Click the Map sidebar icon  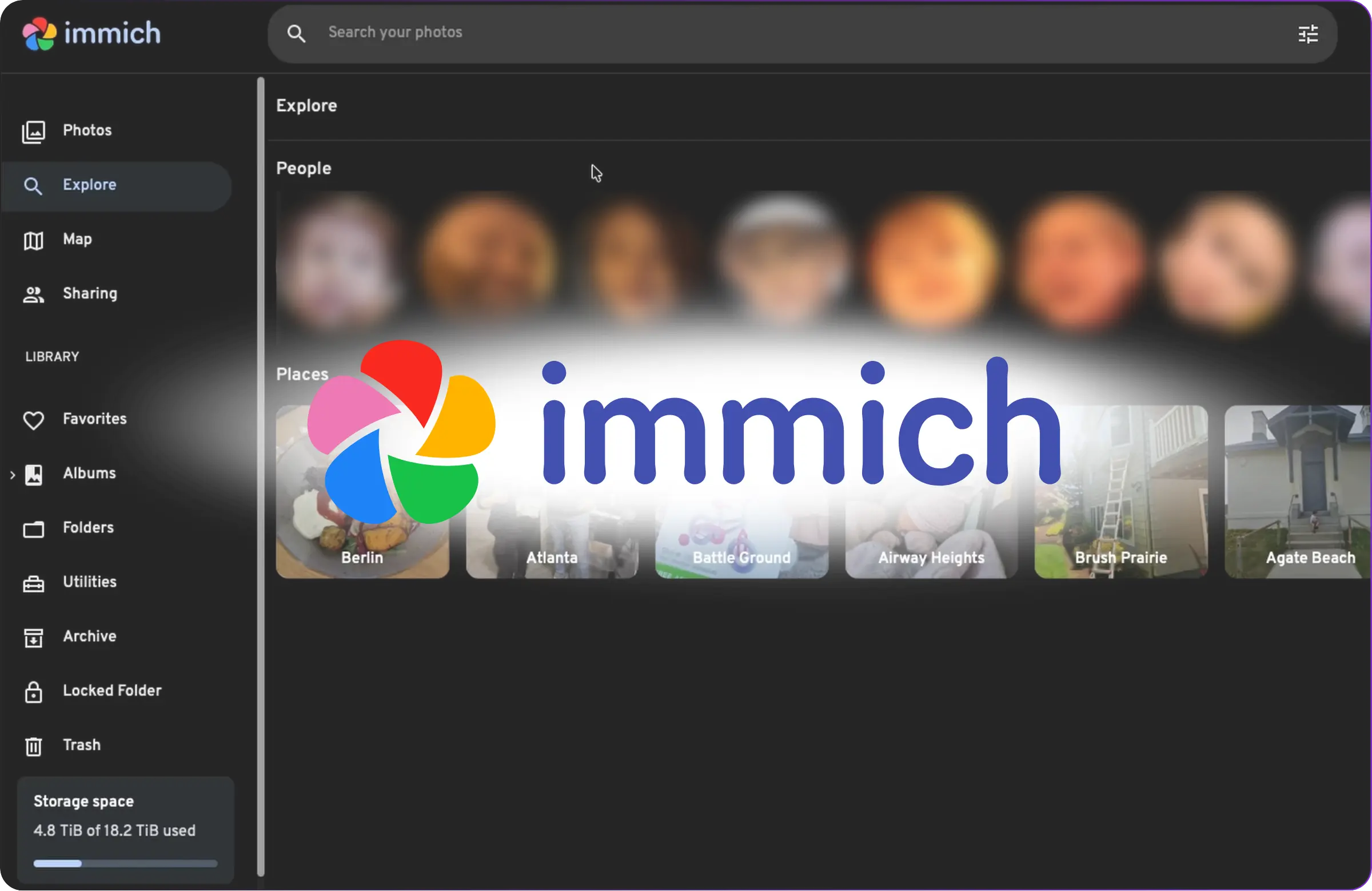point(33,240)
